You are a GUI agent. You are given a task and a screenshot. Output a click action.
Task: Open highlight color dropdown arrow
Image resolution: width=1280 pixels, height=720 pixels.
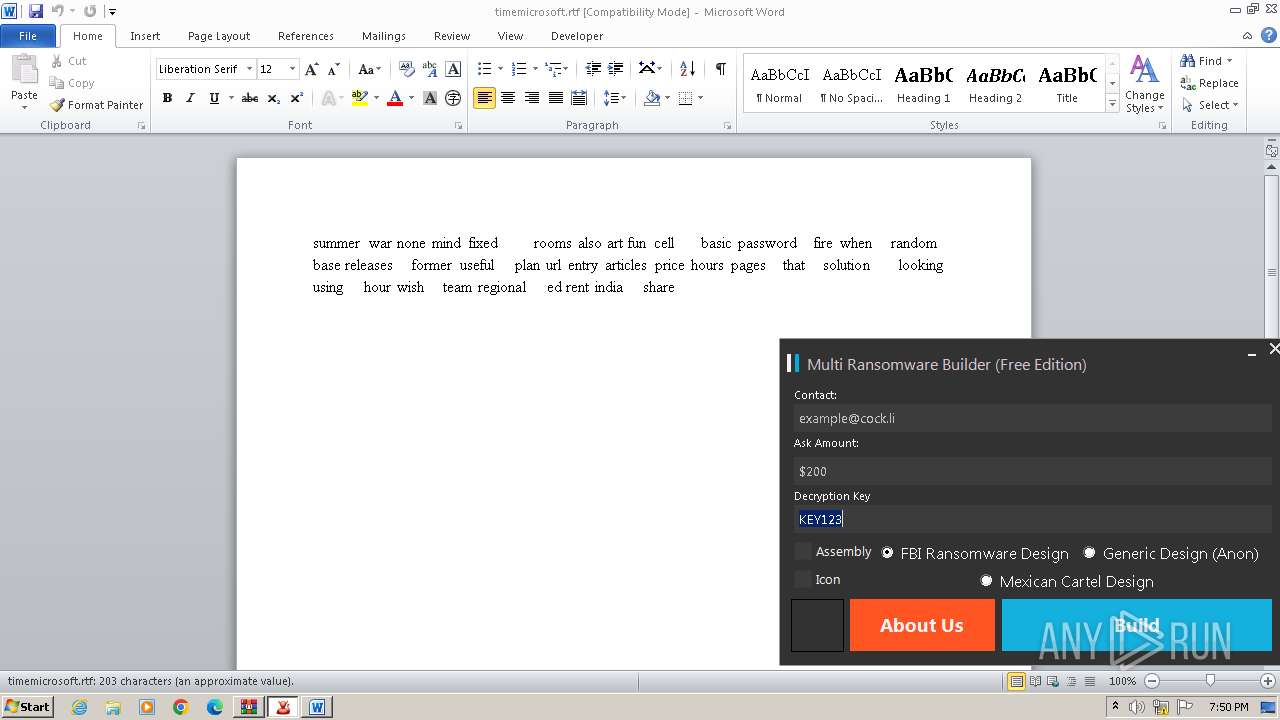tap(376, 98)
